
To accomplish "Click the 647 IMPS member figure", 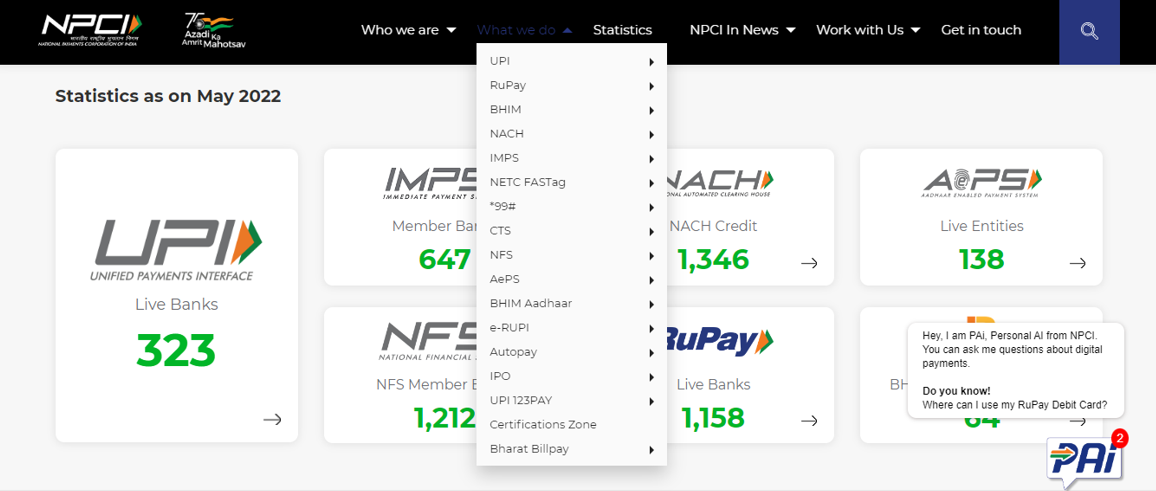I will coord(445,260).
